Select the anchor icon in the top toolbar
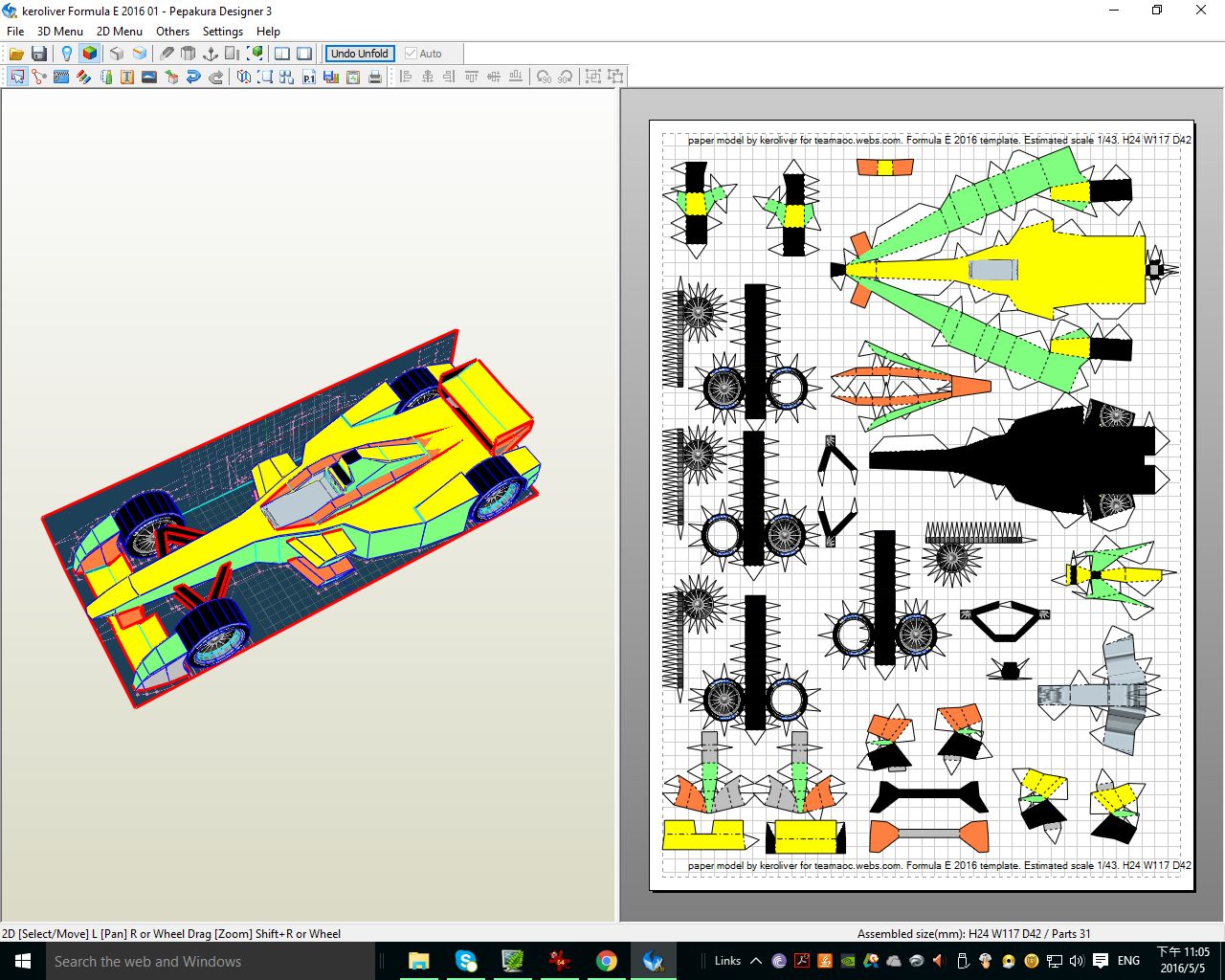Image resolution: width=1225 pixels, height=980 pixels. pos(211,54)
